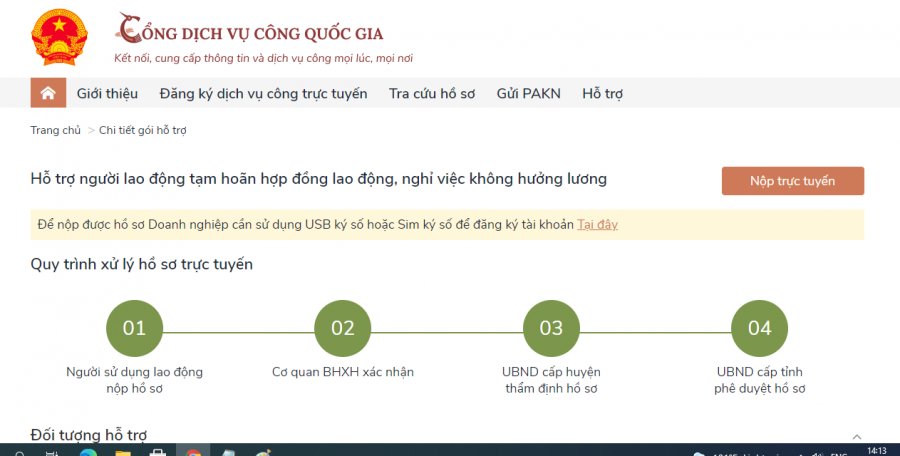
Task: Click the Cổng Dịch Vụ Công Quốc Gia title logo
Action: [x=249, y=29]
